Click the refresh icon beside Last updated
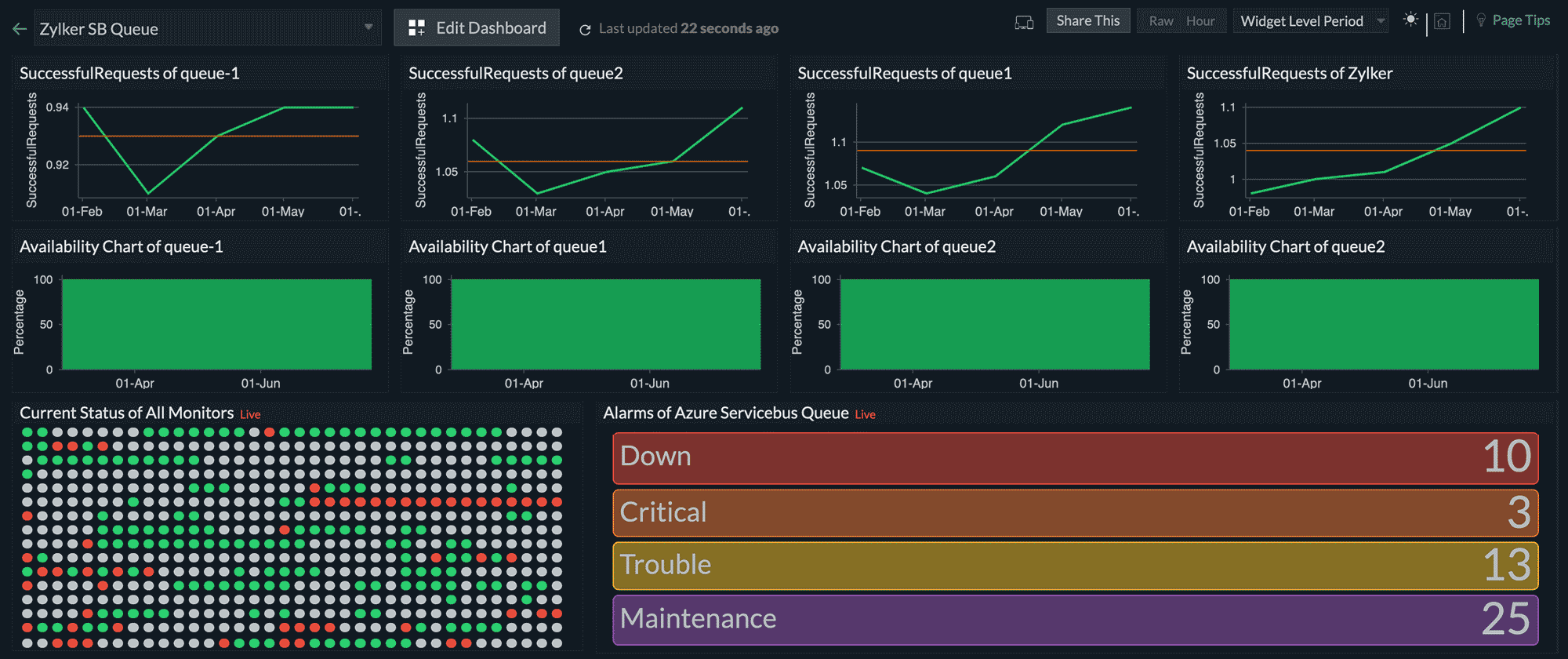Viewport: 1568px width, 659px height. click(585, 30)
